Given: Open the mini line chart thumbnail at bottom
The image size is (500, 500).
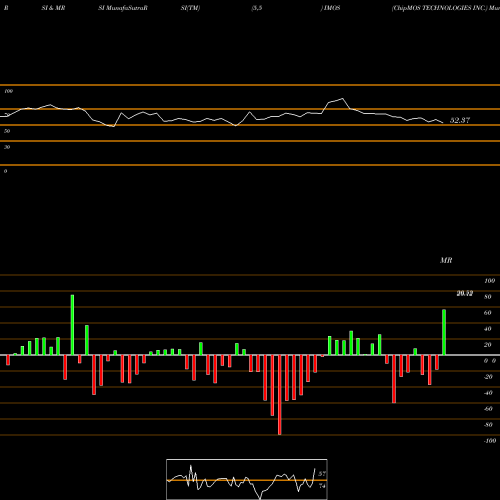Looking at the screenshot, I should coord(247,479).
